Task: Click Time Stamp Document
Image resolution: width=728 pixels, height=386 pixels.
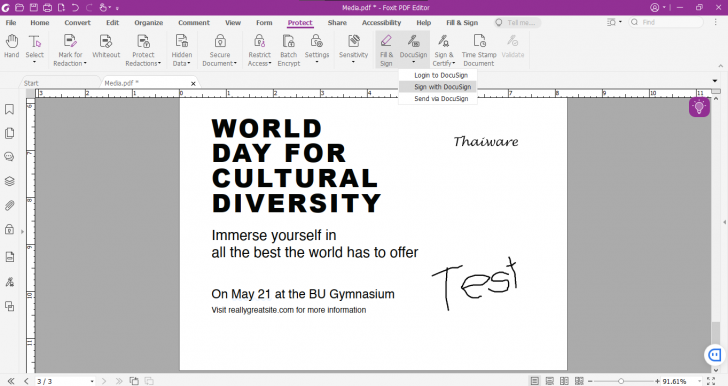Action: pyautogui.click(x=479, y=50)
